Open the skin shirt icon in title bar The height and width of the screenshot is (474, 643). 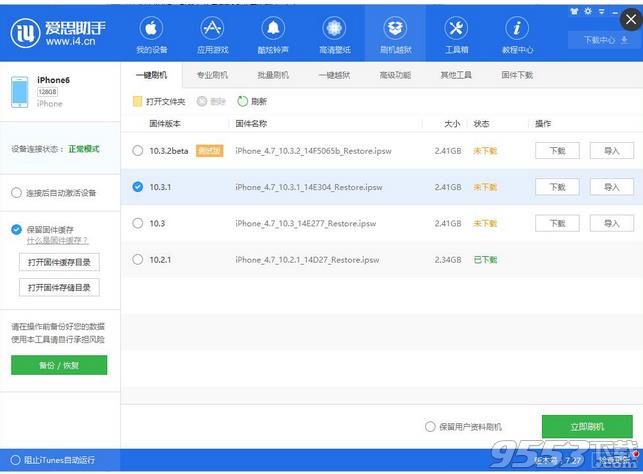574,11
